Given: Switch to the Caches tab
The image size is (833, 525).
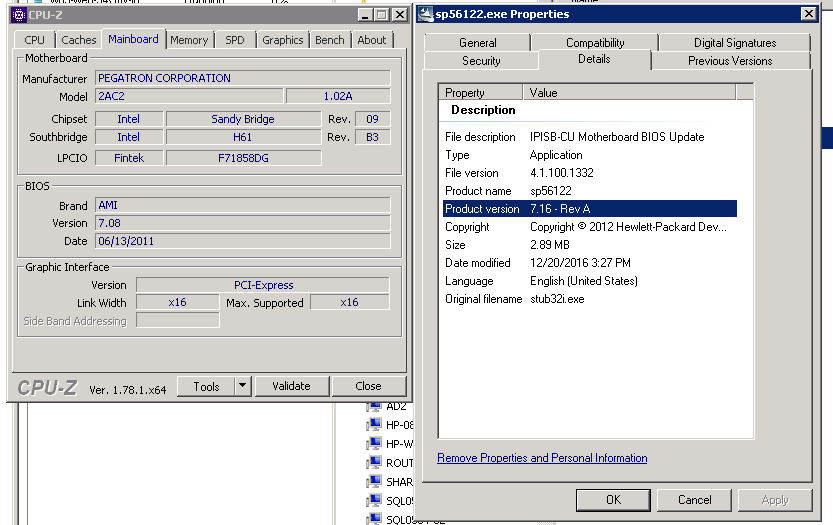Looking at the screenshot, I should pos(79,40).
